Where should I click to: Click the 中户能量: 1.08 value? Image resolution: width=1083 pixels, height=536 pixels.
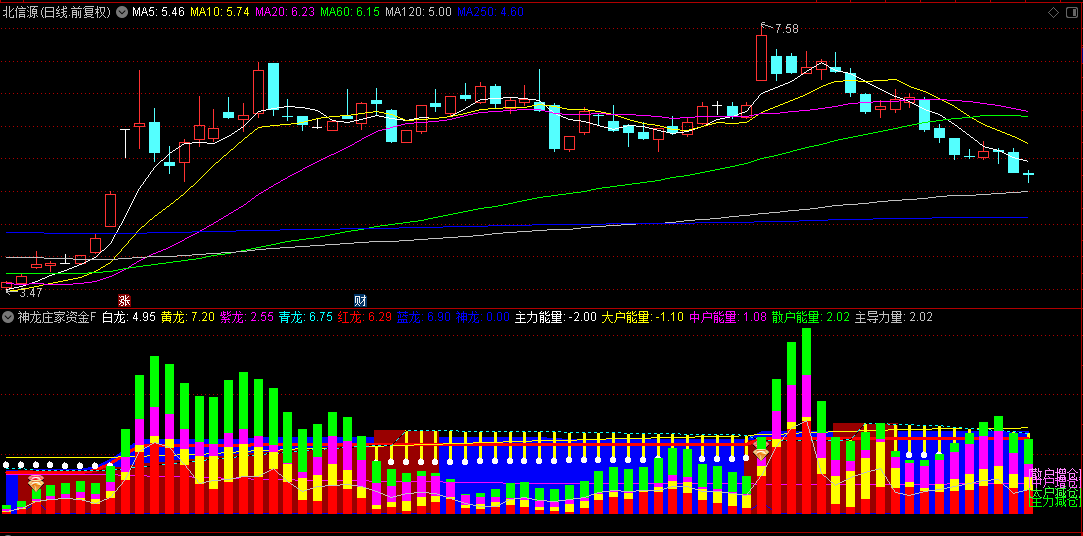tap(728, 318)
